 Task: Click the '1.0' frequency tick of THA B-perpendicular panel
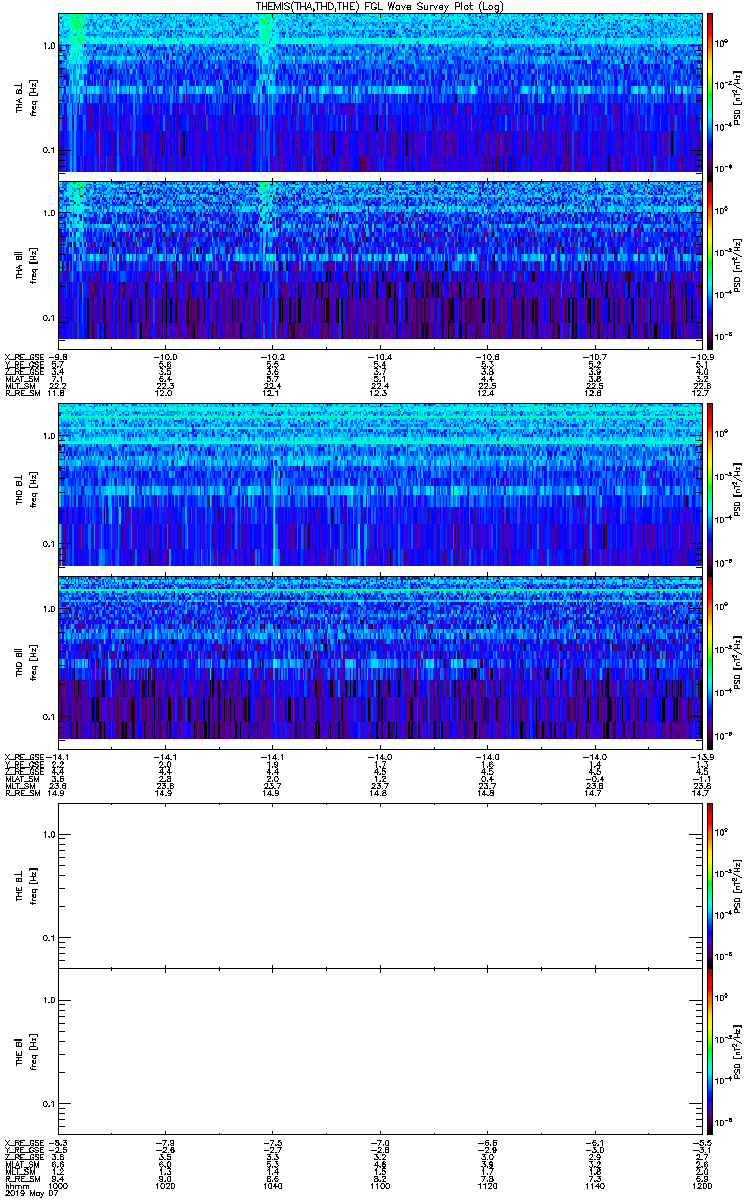48,47
